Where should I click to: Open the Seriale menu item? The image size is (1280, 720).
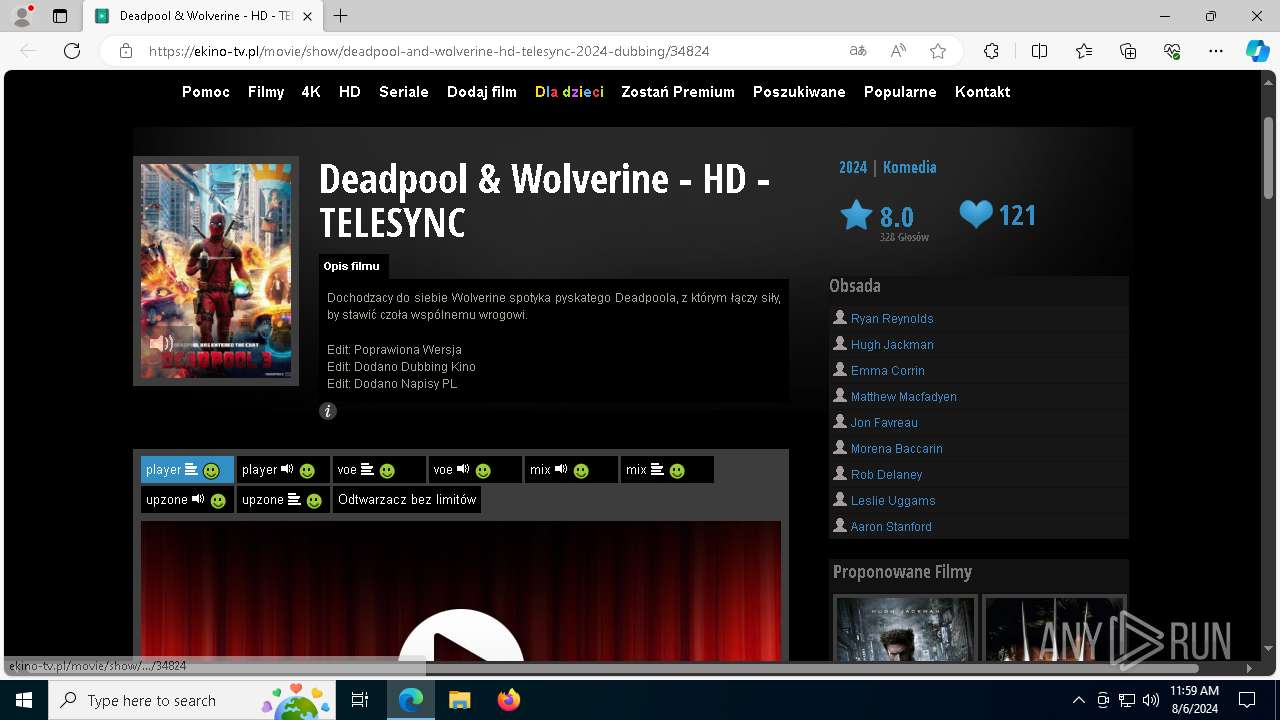click(x=404, y=92)
